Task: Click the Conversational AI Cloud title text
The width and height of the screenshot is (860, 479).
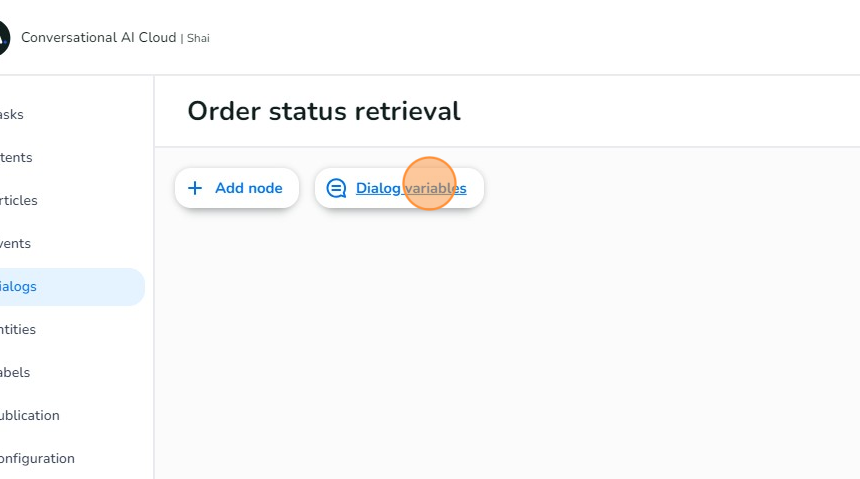Action: [x=98, y=38]
